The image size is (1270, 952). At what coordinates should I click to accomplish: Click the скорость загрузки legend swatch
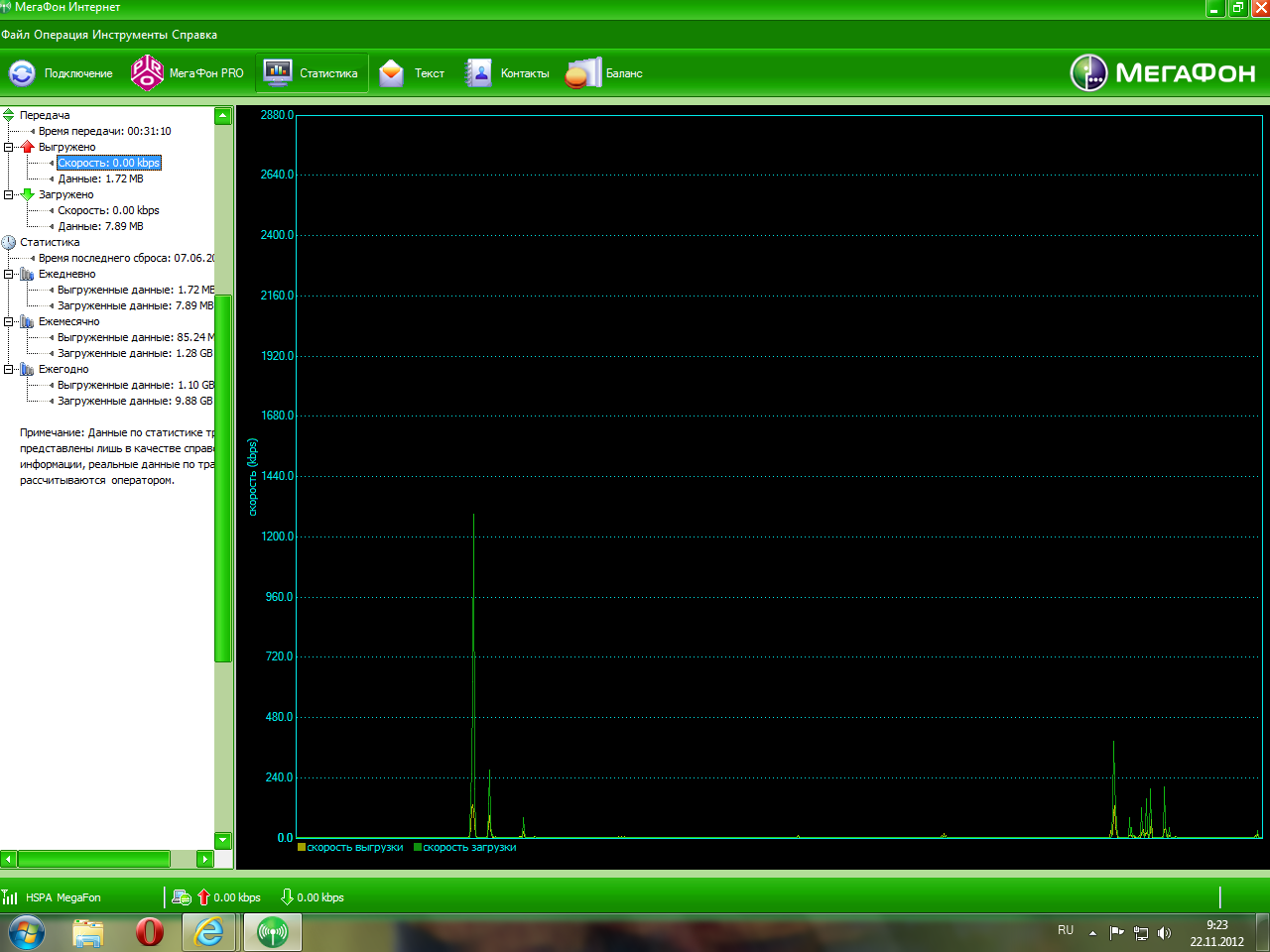pos(418,847)
